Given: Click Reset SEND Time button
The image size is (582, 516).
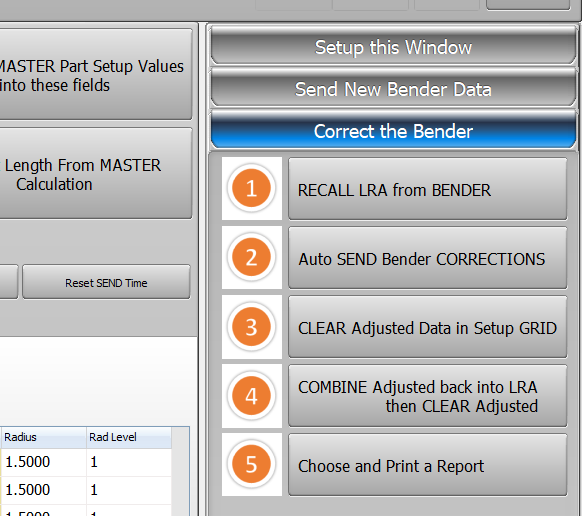Looking at the screenshot, I should 106,282.
